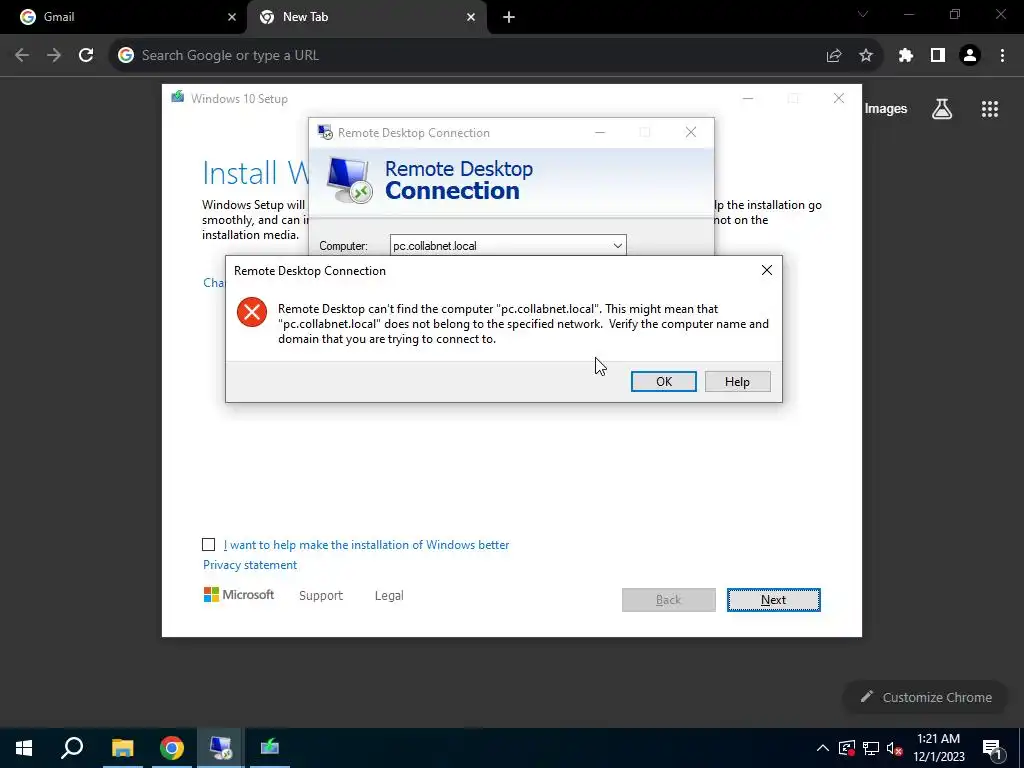This screenshot has height=768, width=1024.
Task: Click Windows 10 Setup title bar icon
Action: pyautogui.click(x=178, y=98)
